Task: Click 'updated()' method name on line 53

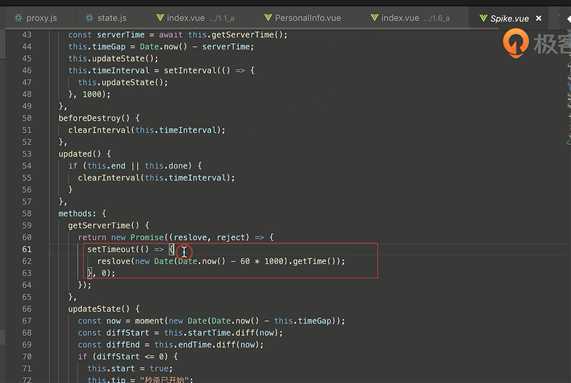Action: click(x=80, y=154)
